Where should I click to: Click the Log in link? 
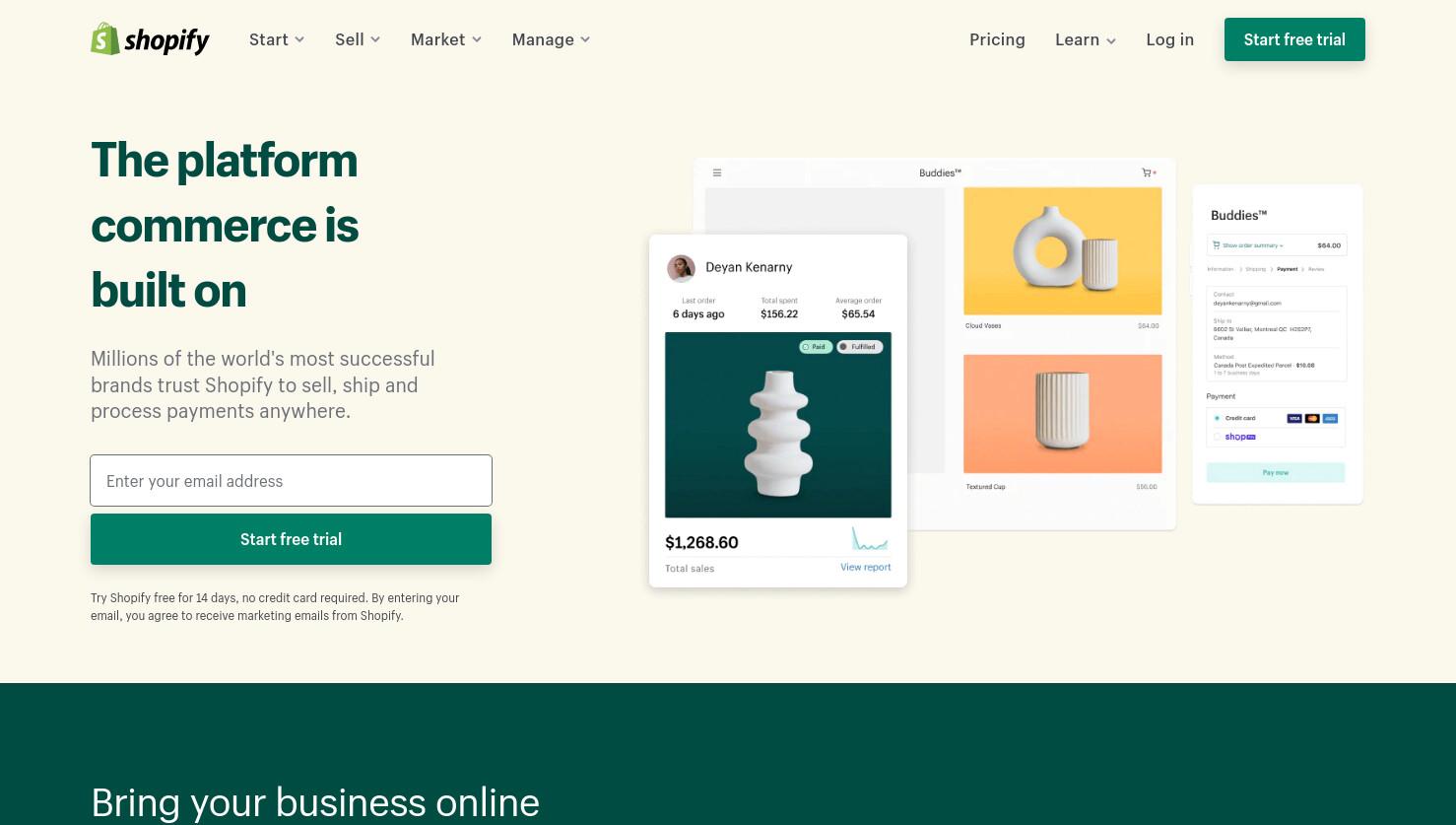pyautogui.click(x=1170, y=39)
